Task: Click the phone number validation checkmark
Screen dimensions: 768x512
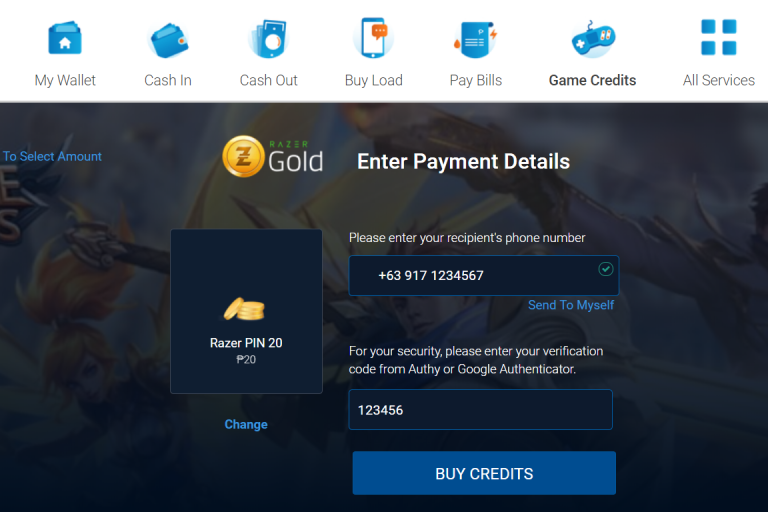Action: click(606, 269)
